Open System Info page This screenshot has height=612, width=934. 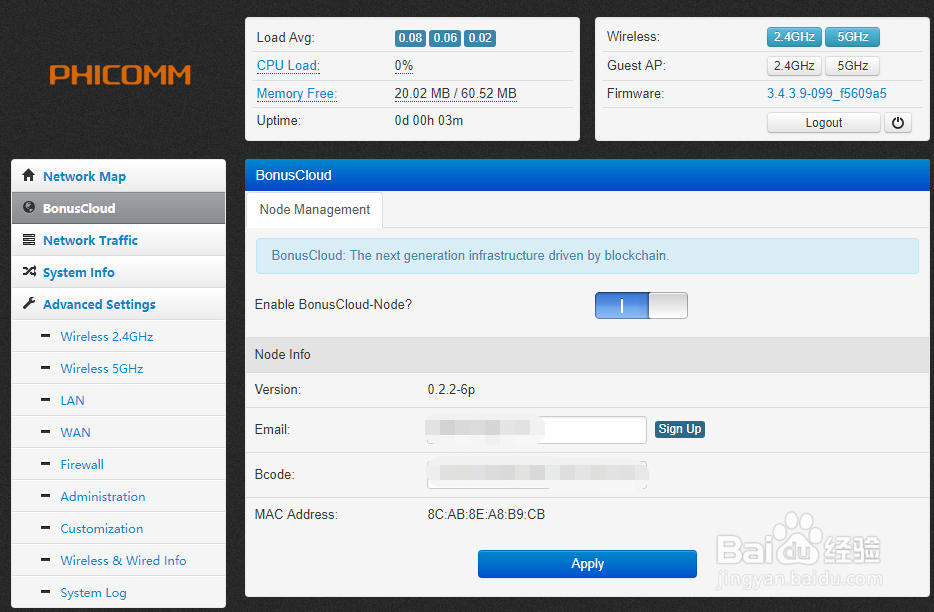[119, 272]
